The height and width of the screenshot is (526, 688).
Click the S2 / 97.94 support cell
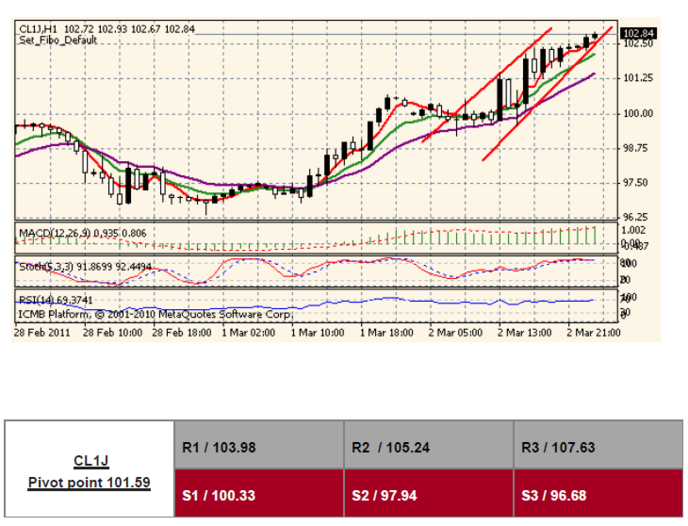(x=426, y=494)
